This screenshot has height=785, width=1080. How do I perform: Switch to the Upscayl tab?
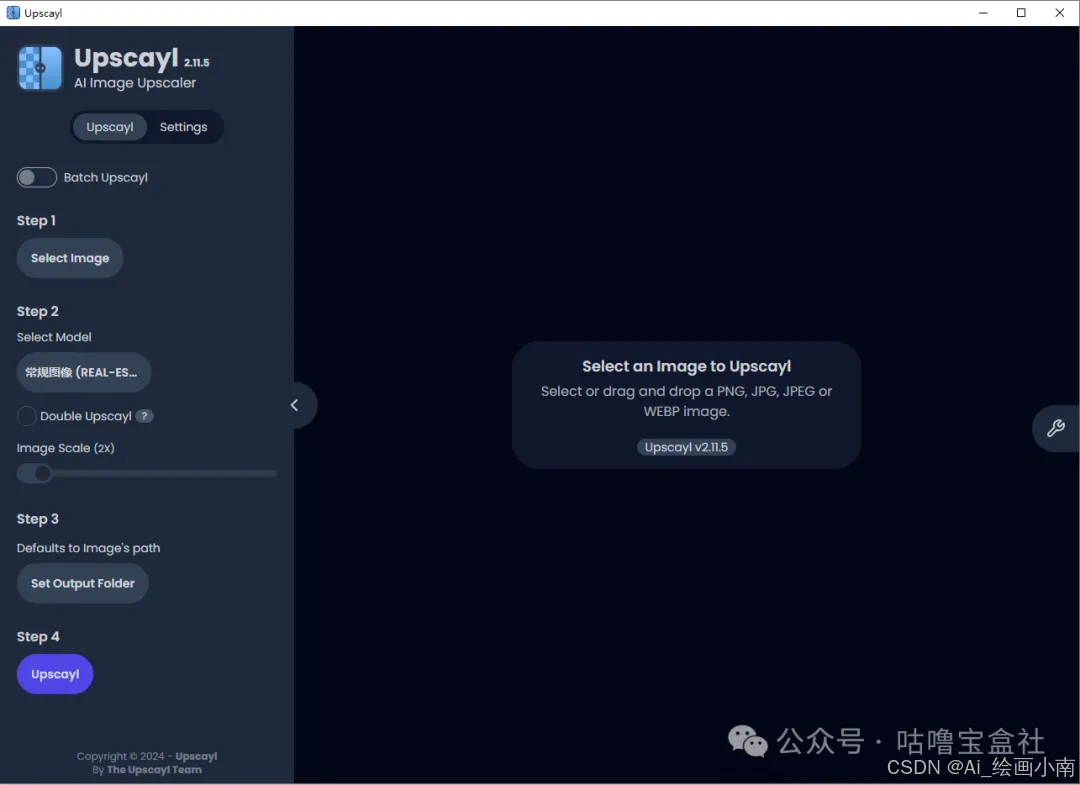[x=110, y=127]
